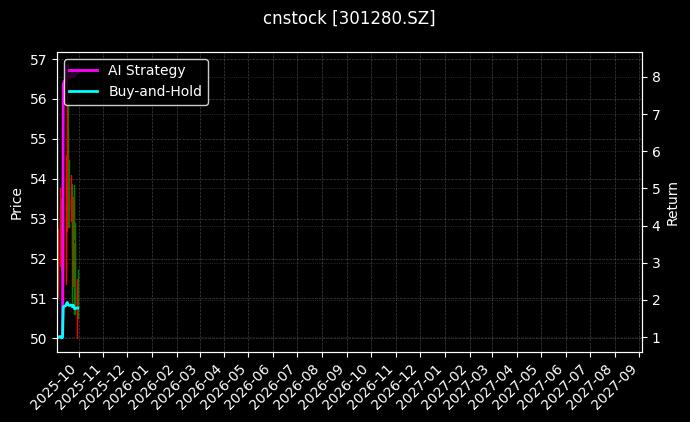This screenshot has height=422, width=690.
Task: Click the 8 return tick label
Action: pos(655,77)
